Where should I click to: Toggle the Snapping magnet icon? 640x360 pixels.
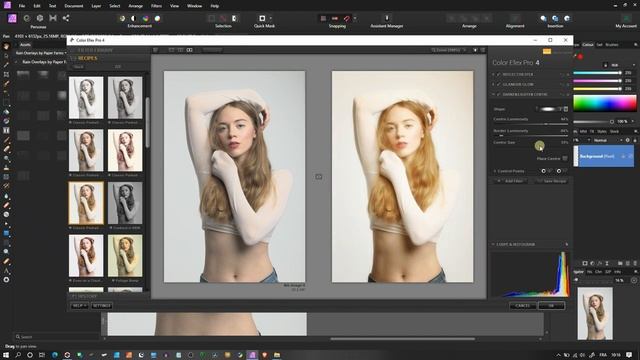(347, 18)
